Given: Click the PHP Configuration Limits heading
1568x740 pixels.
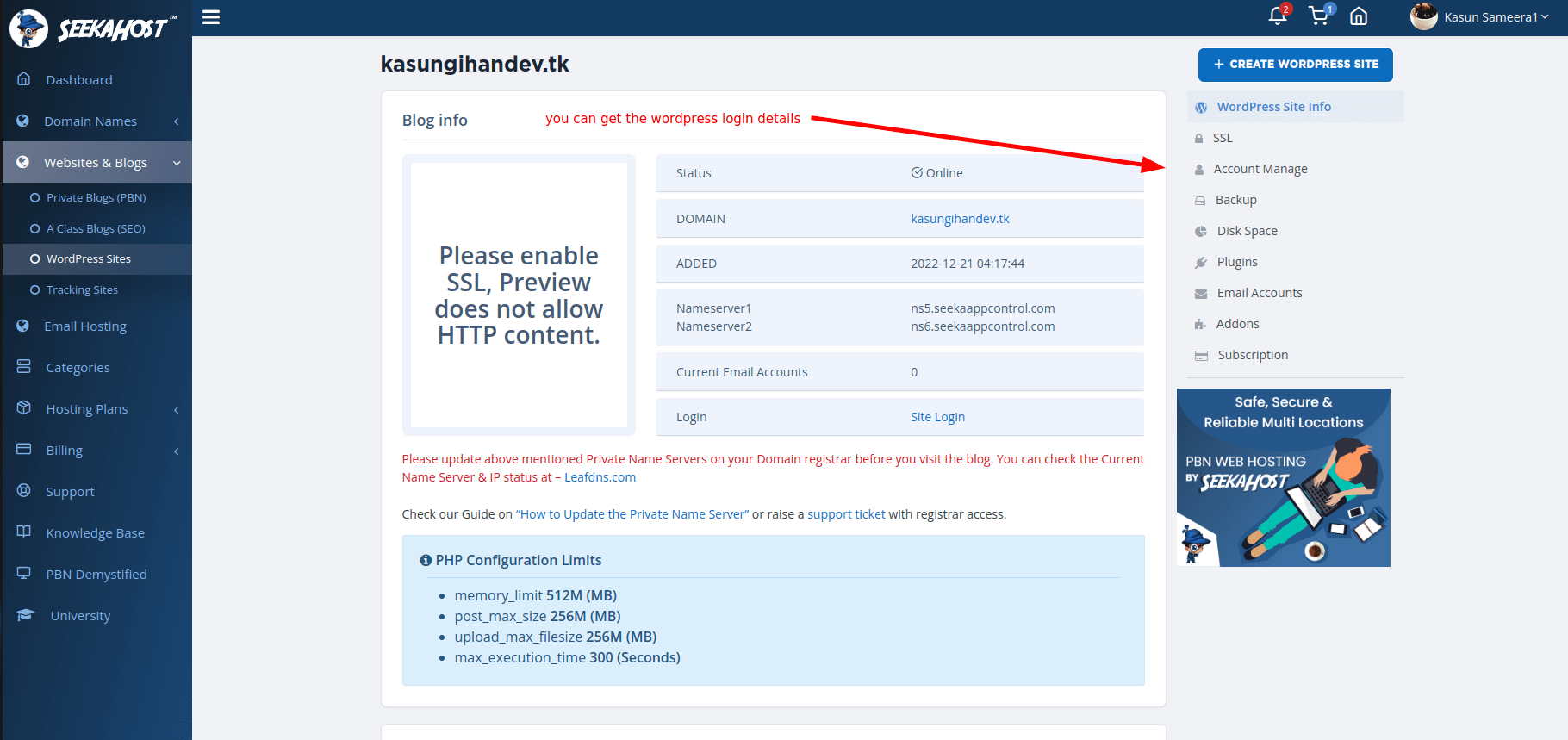Looking at the screenshot, I should (x=510, y=560).
